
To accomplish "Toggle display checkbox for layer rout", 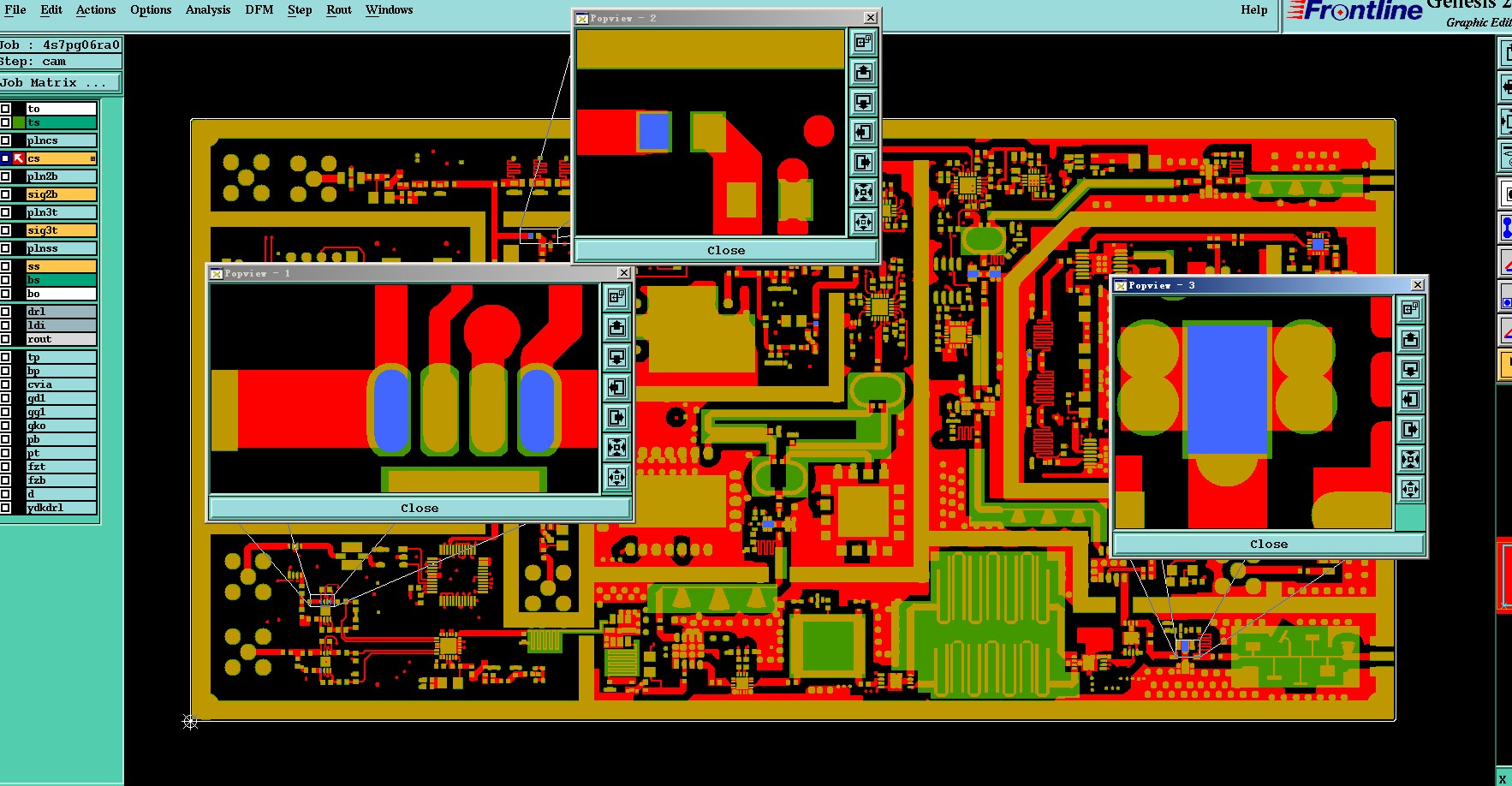I will (5, 339).
